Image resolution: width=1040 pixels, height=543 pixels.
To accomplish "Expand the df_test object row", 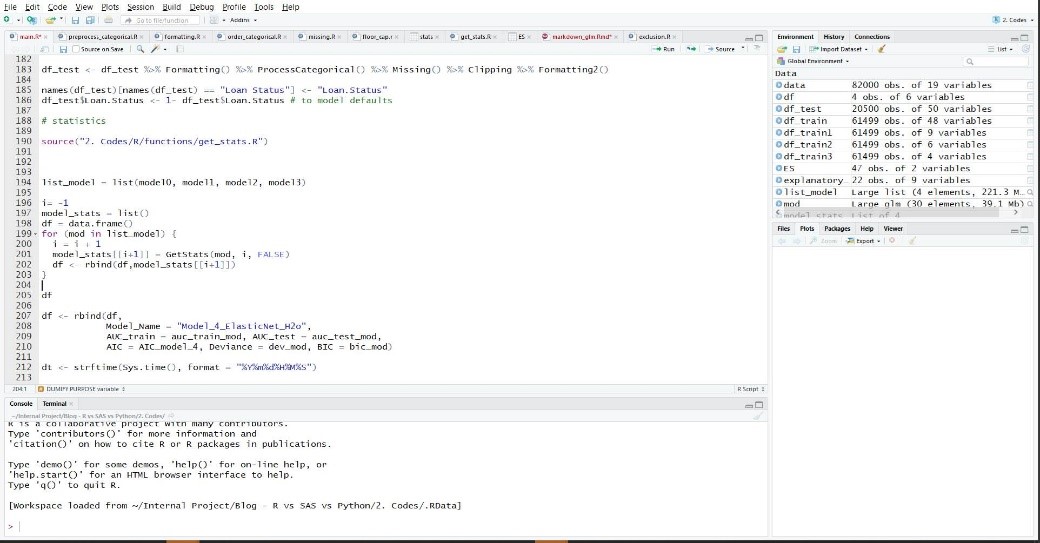I will pyautogui.click(x=779, y=109).
